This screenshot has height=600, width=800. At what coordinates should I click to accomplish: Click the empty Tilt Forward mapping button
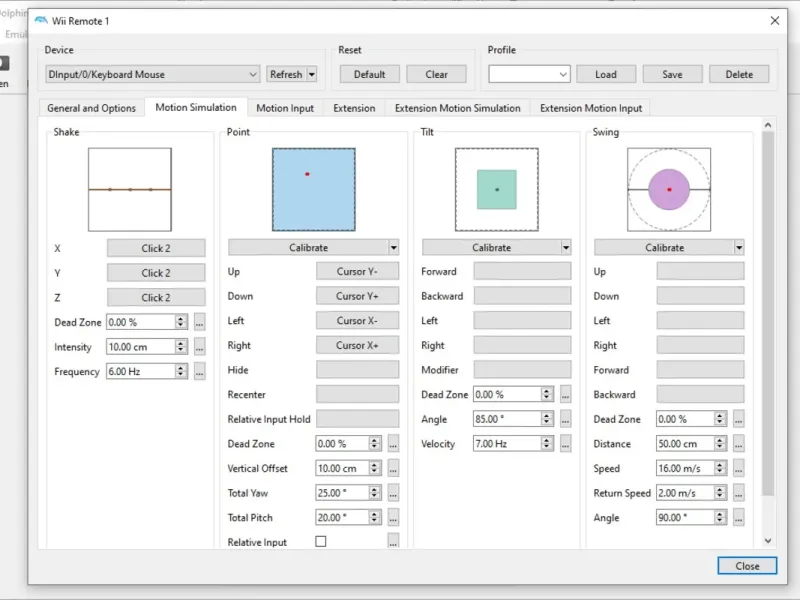(x=522, y=271)
